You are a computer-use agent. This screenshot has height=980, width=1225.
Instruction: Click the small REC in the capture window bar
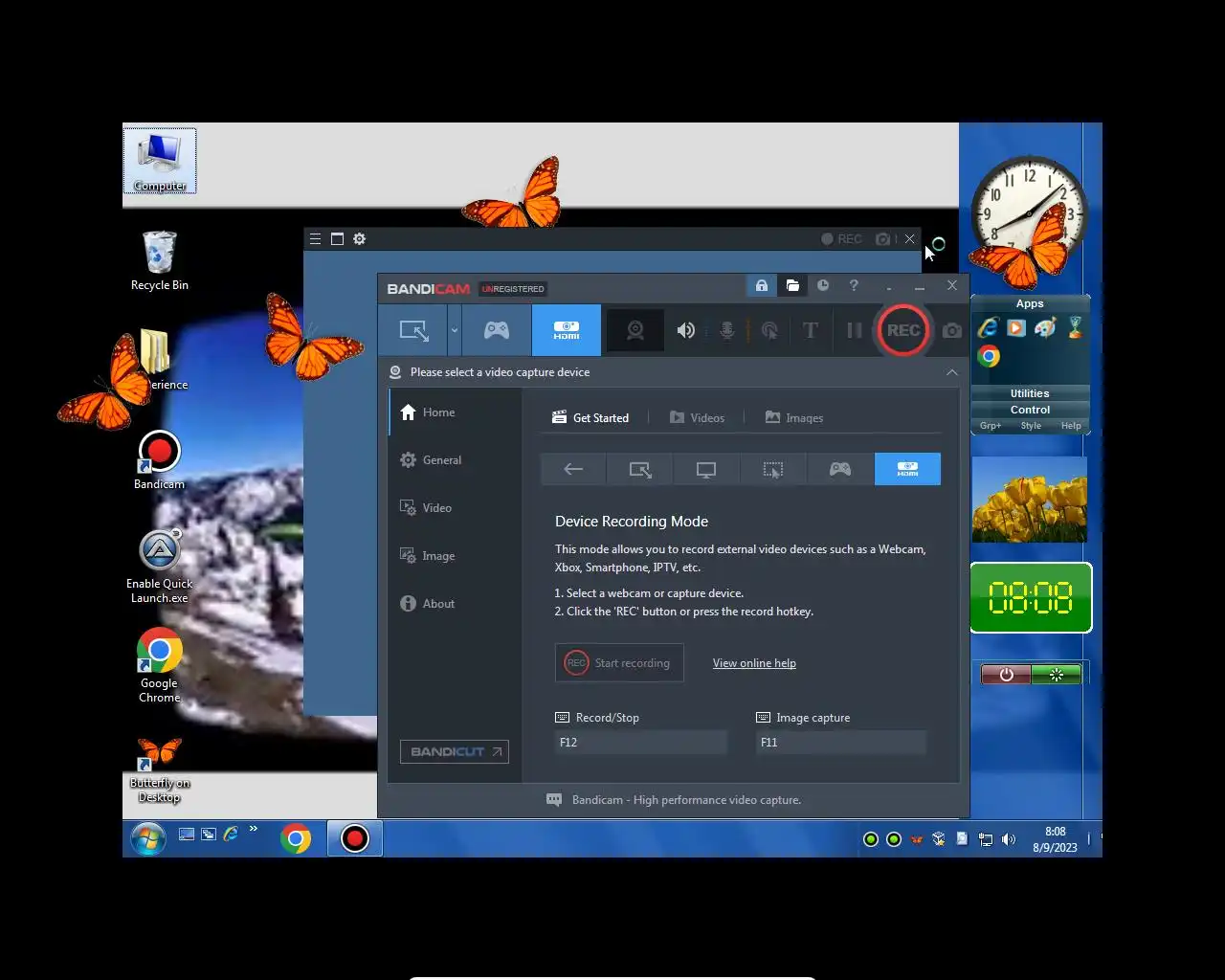[841, 239]
